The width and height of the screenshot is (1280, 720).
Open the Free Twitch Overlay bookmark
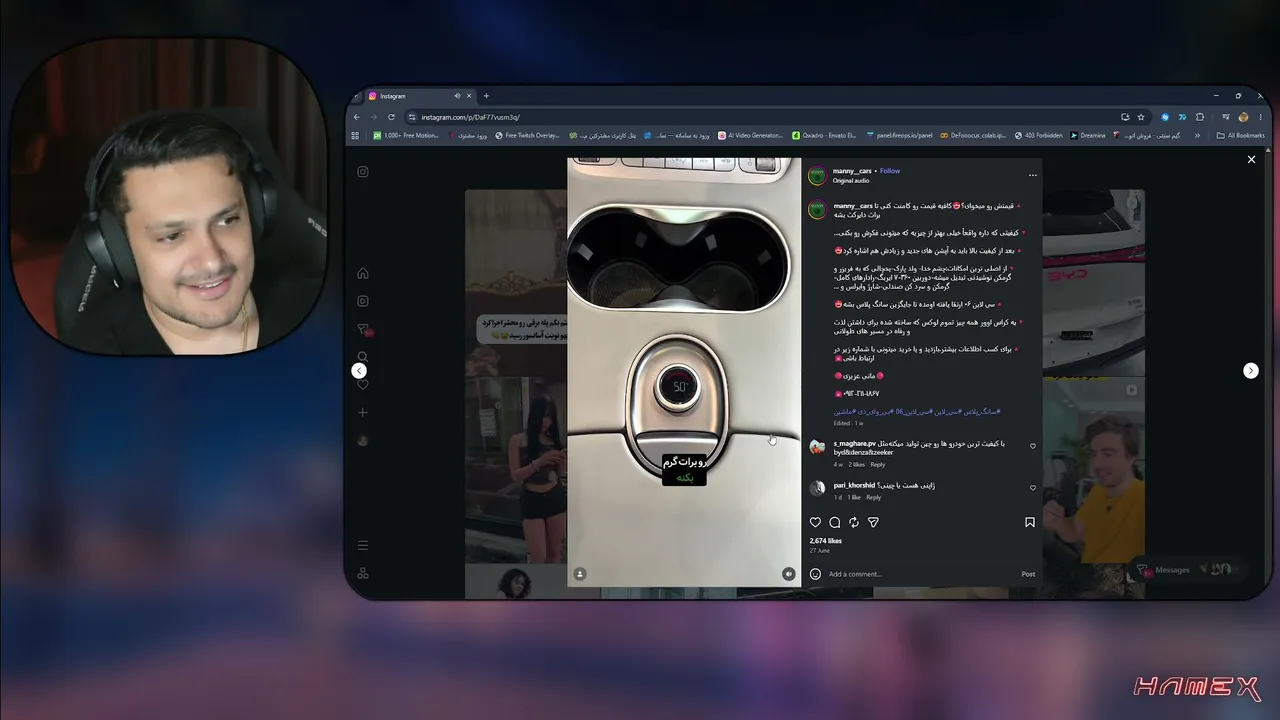pos(527,135)
